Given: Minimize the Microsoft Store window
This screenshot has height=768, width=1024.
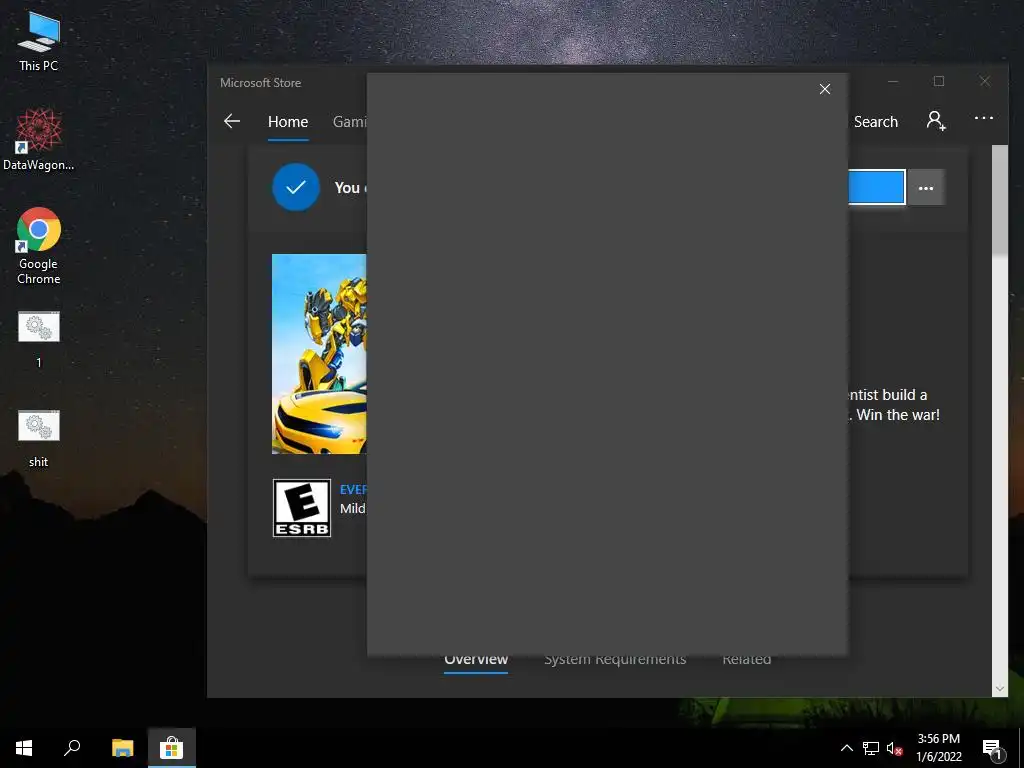Looking at the screenshot, I should click(x=893, y=82).
